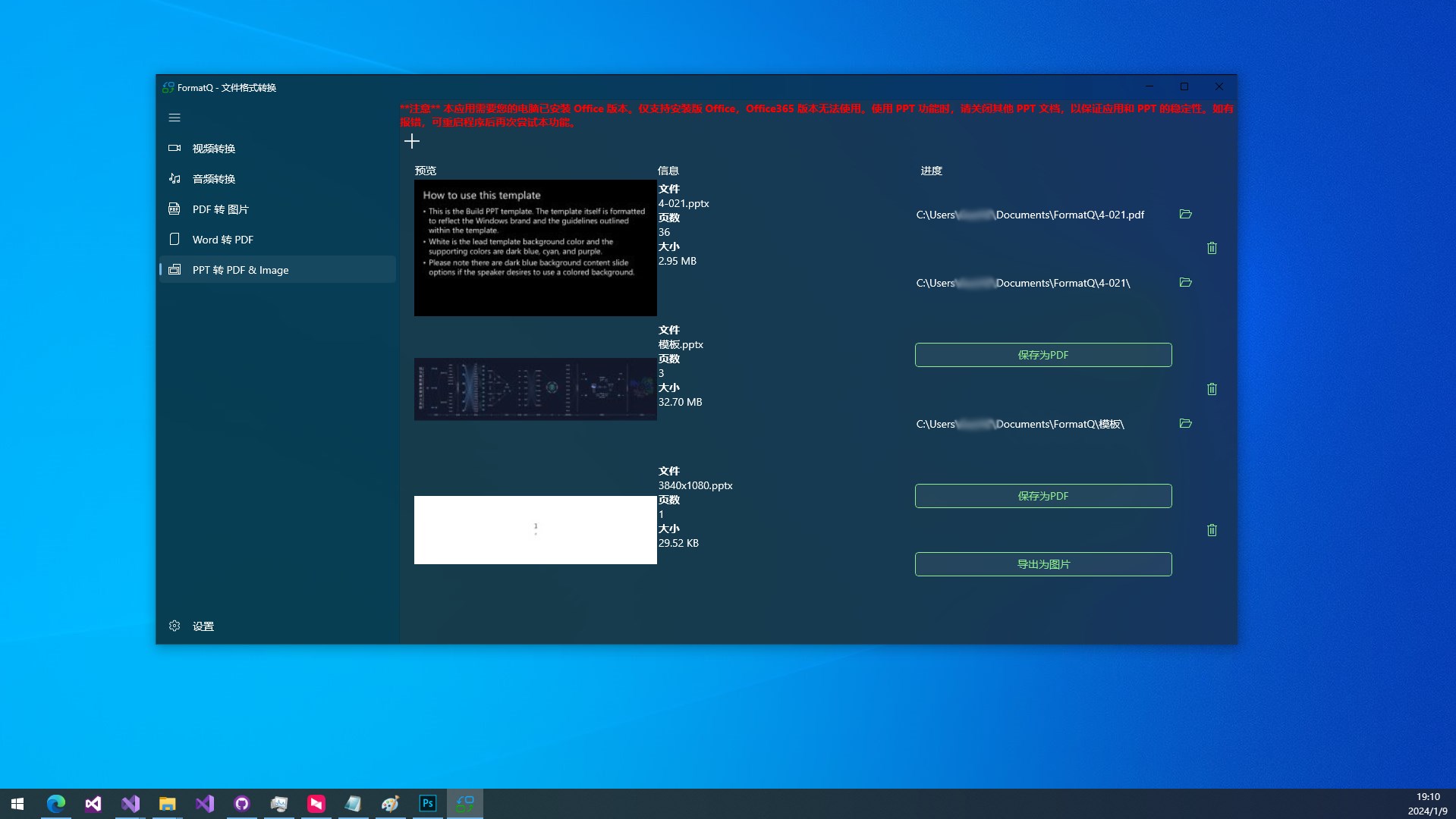Delete the 3840x1080.pptx entry with its trash icon
The width and height of the screenshot is (1456, 819).
(x=1212, y=530)
